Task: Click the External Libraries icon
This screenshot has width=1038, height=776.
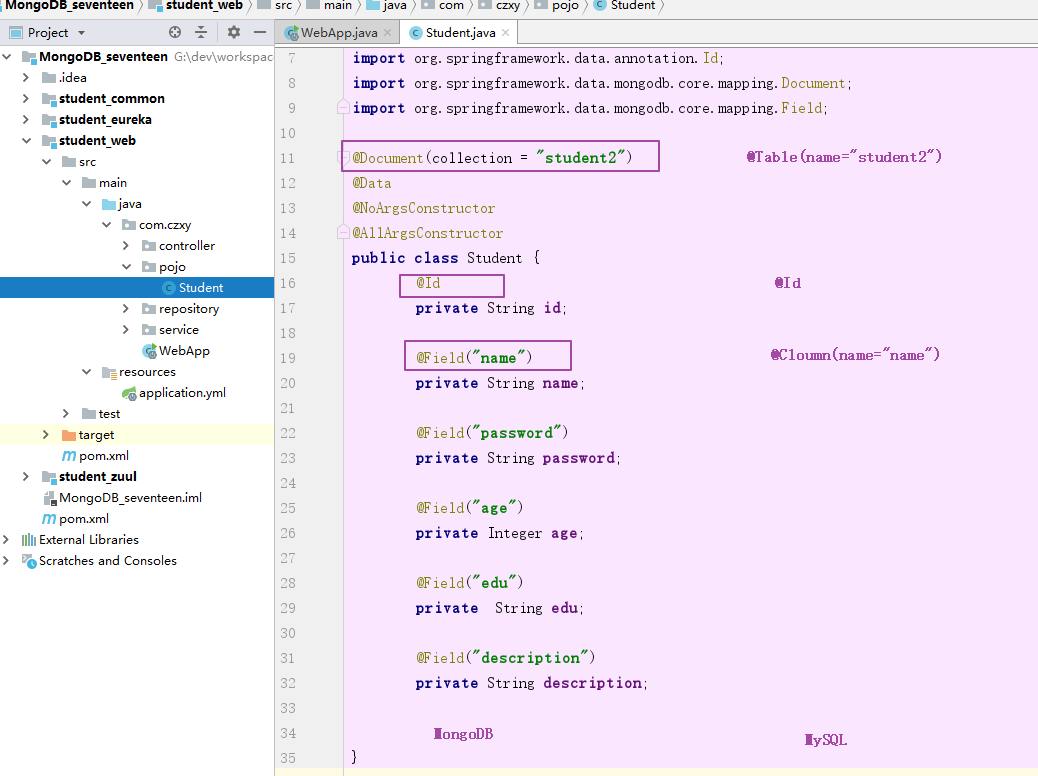Action: pos(29,540)
